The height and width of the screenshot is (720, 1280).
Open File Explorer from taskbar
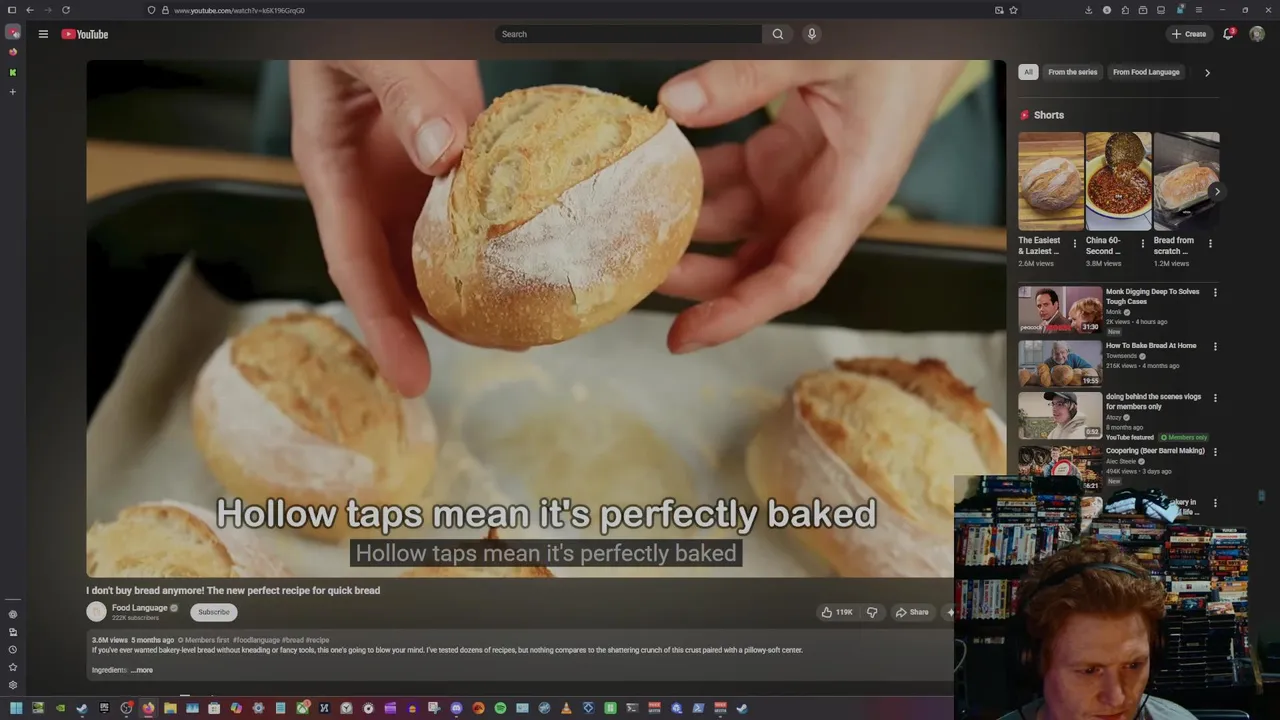(x=170, y=708)
